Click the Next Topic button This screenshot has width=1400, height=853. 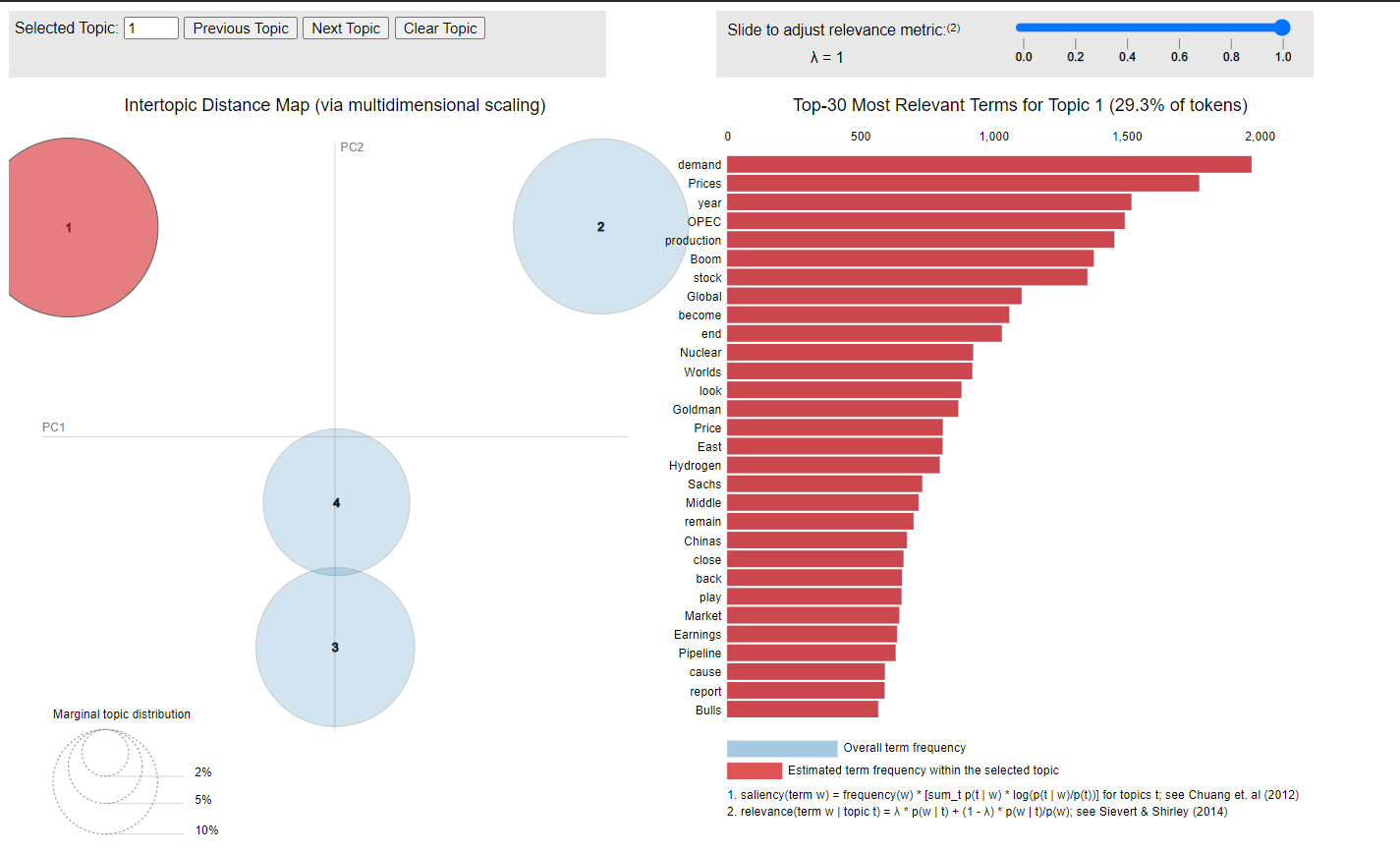coord(346,28)
